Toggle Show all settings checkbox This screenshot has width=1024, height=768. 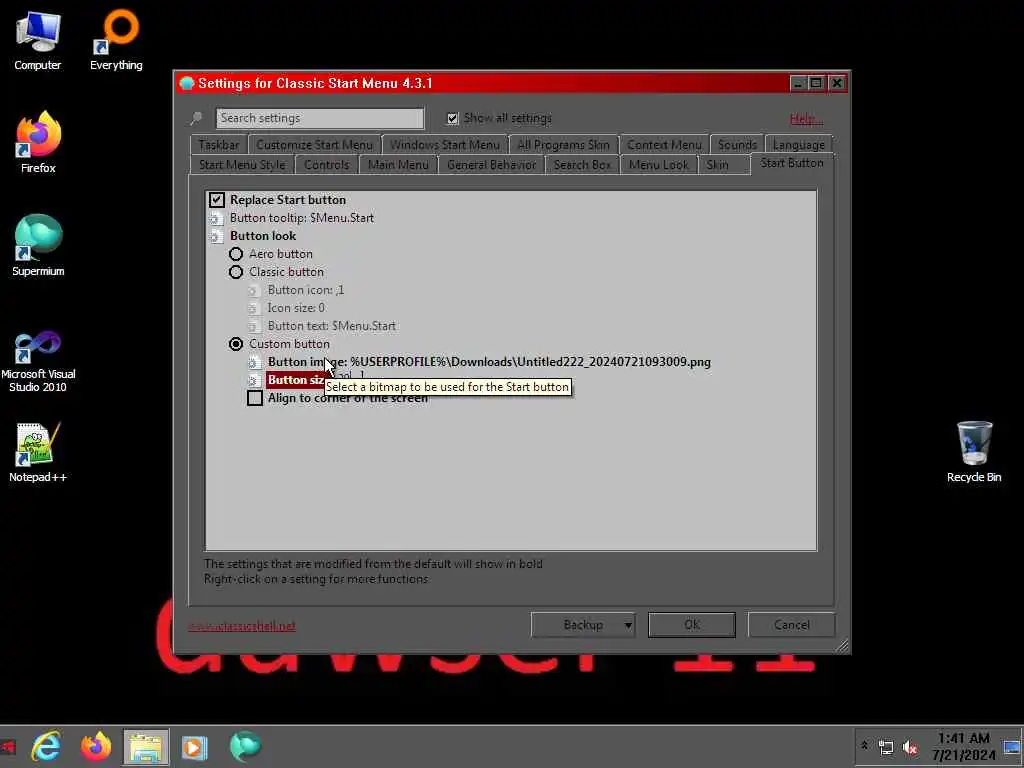(452, 118)
